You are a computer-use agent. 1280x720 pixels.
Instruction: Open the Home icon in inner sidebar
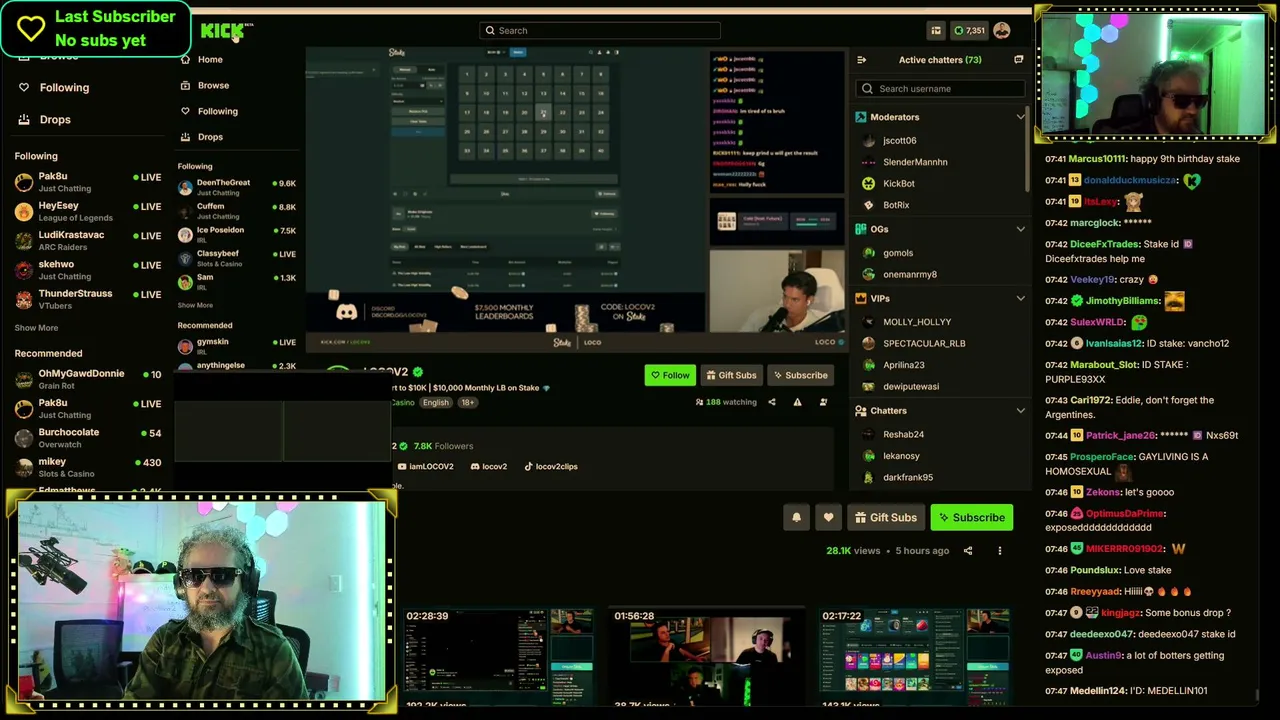tap(185, 59)
